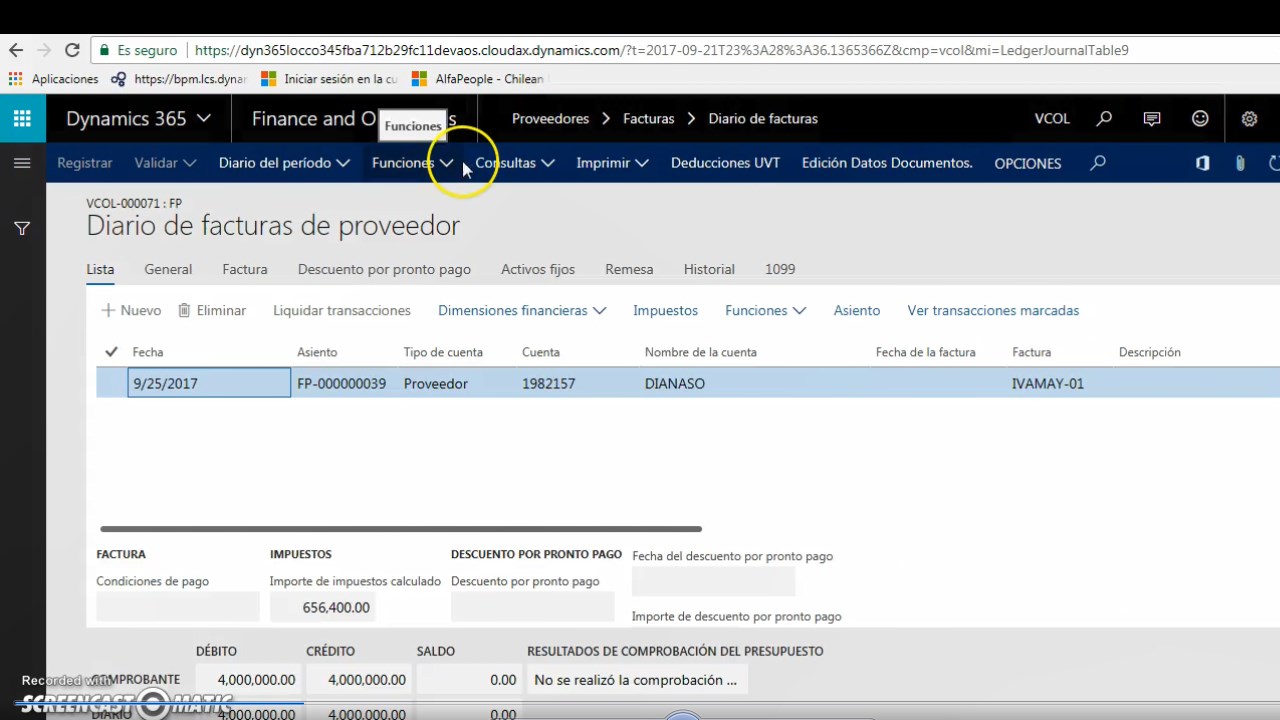The width and height of the screenshot is (1280, 720).
Task: Click the browser back arrow
Action: pyautogui.click(x=16, y=50)
